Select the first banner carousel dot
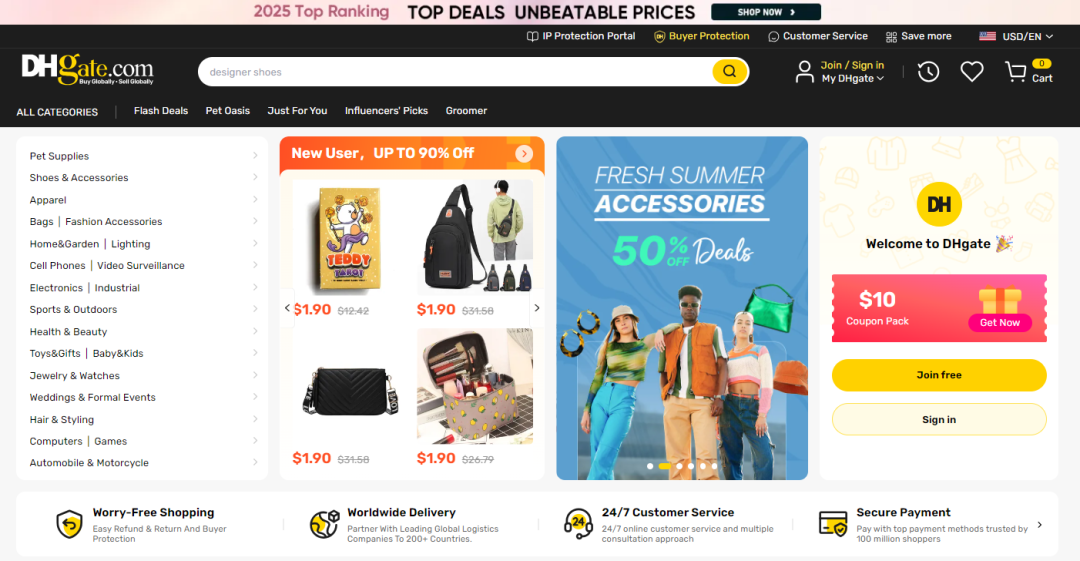This screenshot has width=1080, height=561. [x=650, y=466]
